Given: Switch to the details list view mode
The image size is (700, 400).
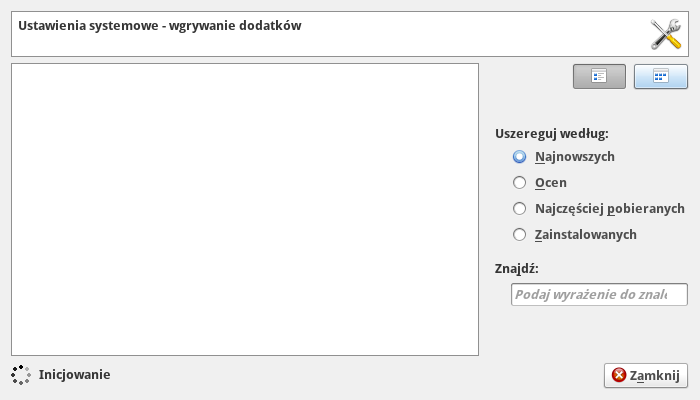Looking at the screenshot, I should (599, 76).
